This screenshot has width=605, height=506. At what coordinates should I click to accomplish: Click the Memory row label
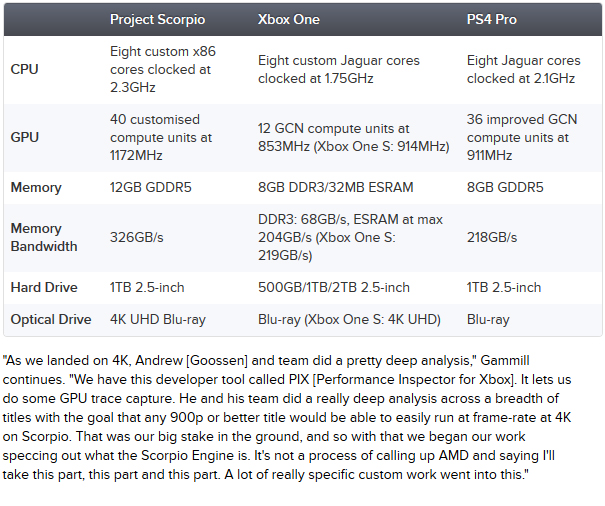point(36,188)
